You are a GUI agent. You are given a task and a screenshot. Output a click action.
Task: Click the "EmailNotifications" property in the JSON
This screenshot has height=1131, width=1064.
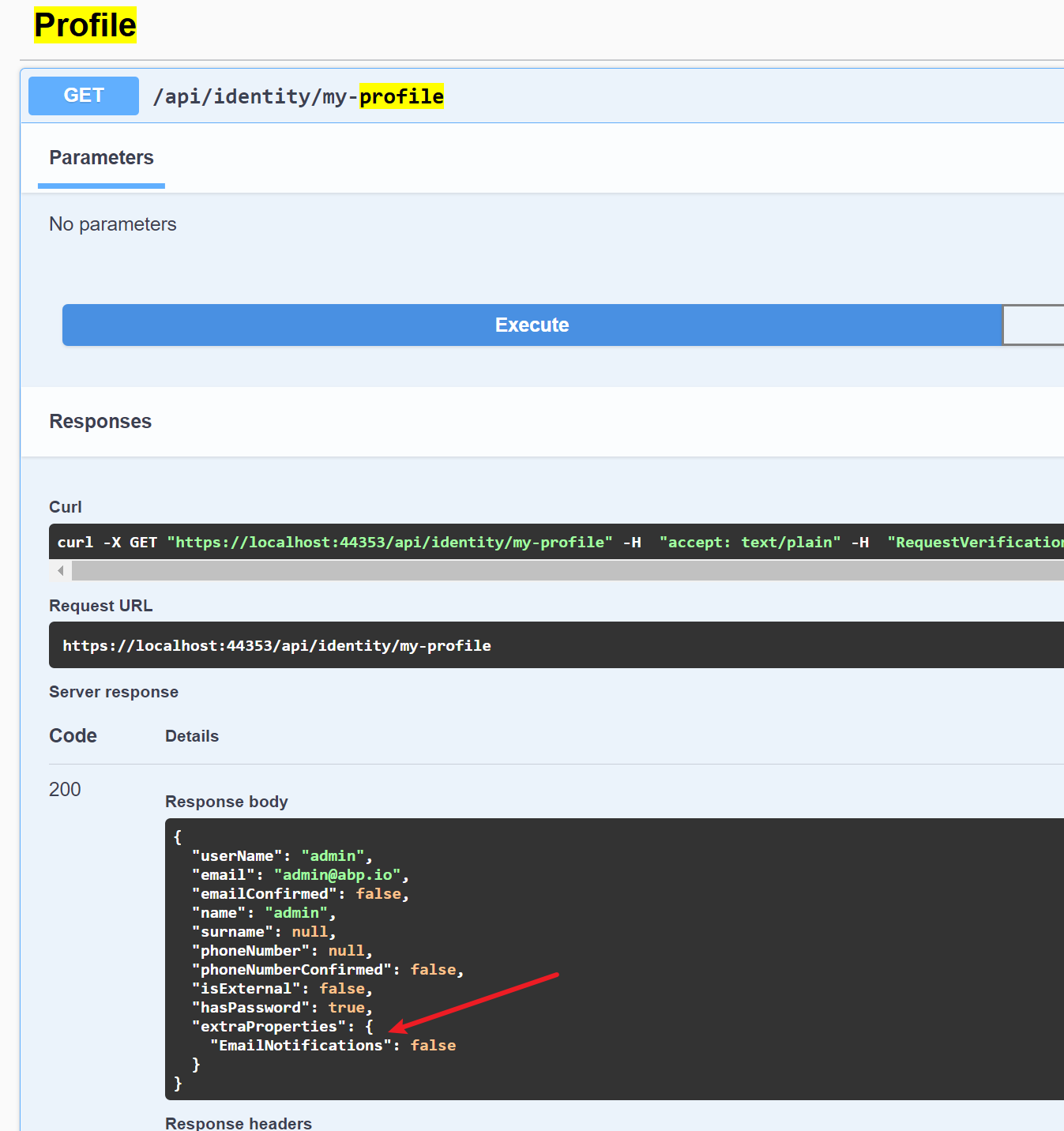pos(301,1046)
